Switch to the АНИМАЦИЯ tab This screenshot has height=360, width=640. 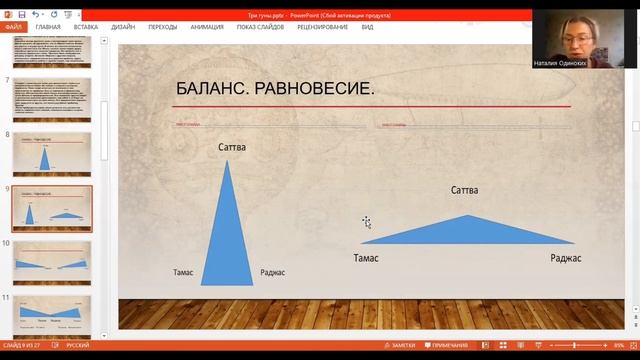(x=207, y=27)
